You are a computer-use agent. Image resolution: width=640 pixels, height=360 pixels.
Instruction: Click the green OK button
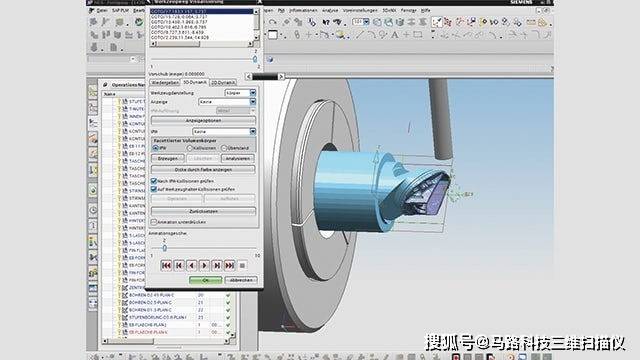[205, 280]
